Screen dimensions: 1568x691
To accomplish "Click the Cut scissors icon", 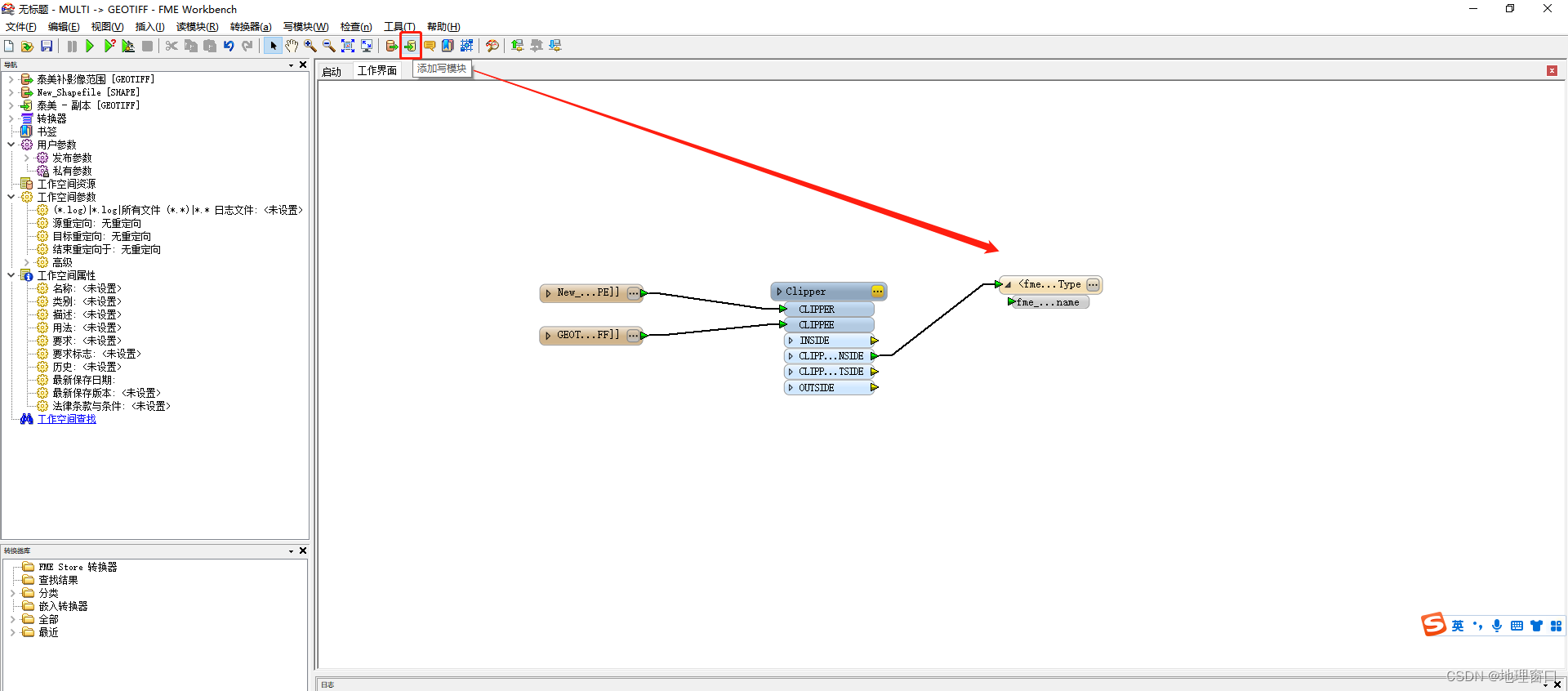I will [171, 46].
